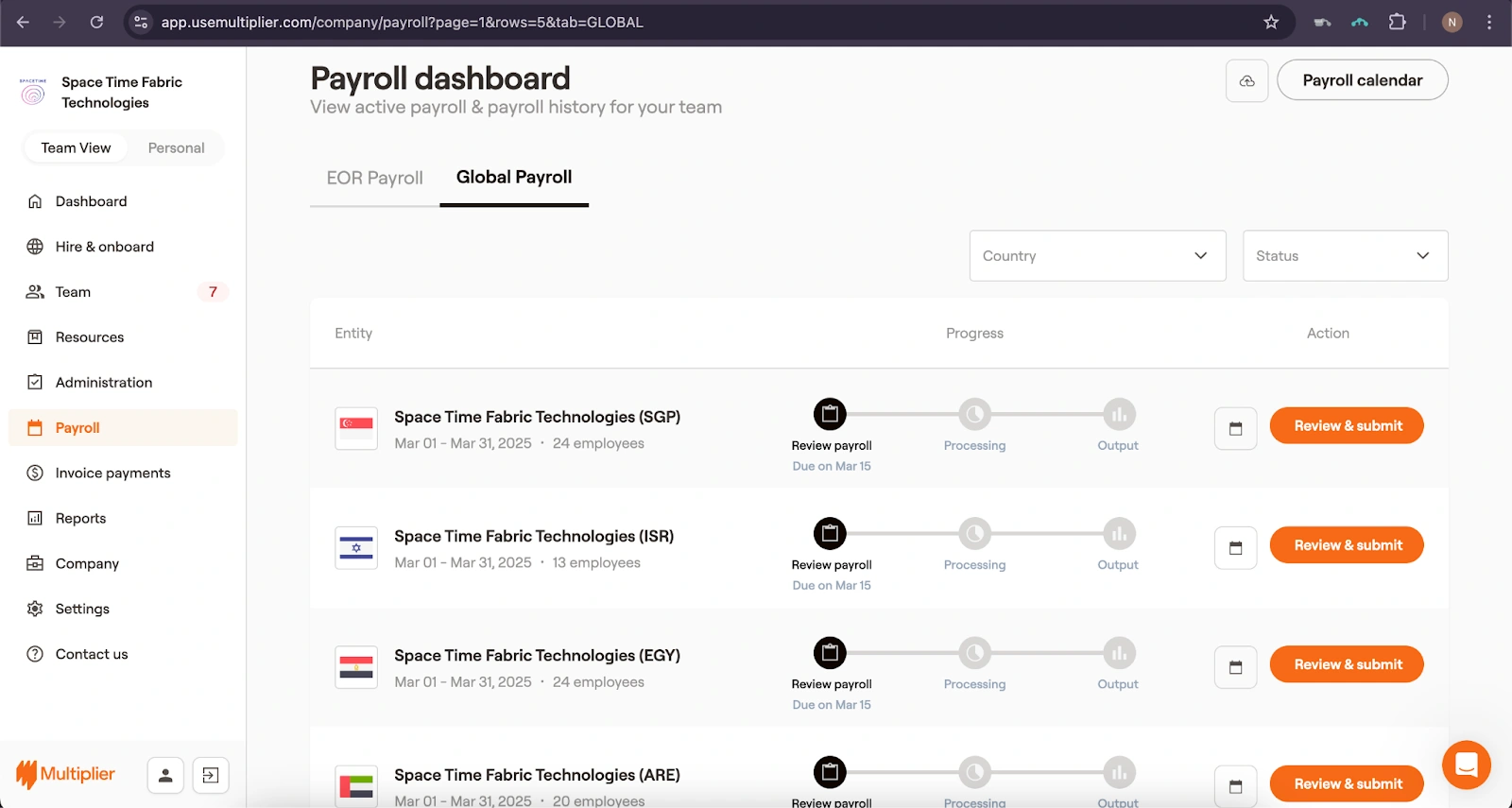Open Reports in sidebar

[x=123, y=518]
